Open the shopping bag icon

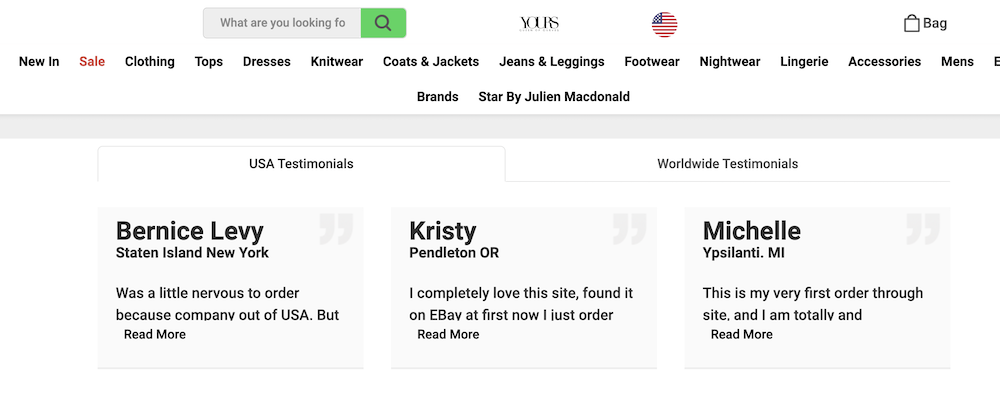911,24
